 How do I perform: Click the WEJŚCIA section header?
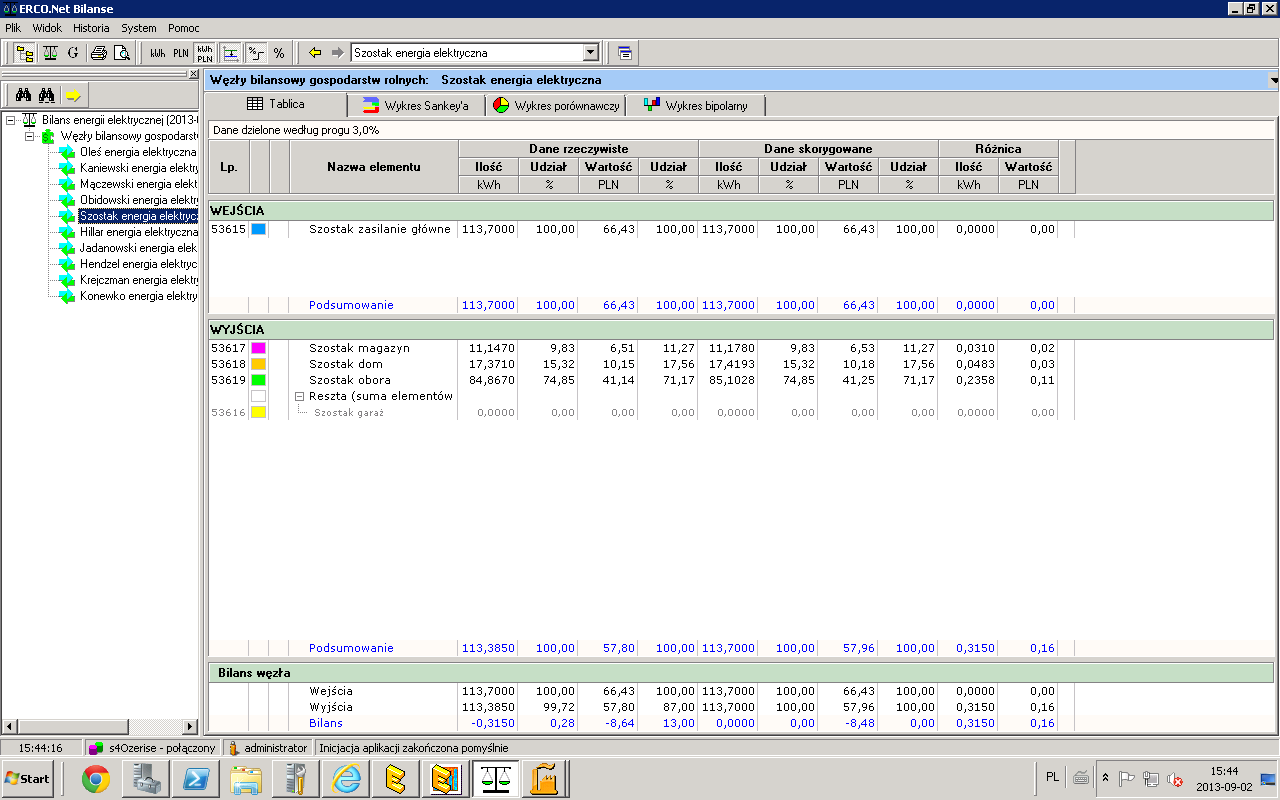click(740, 210)
